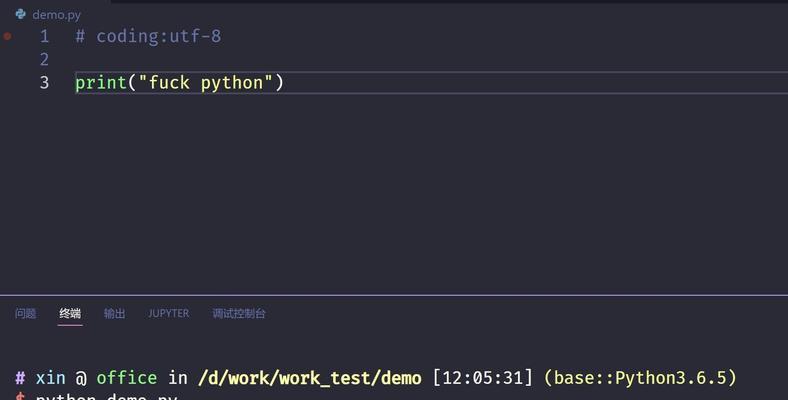788x400 pixels.
Task: Open the 输出 output tab
Action: 114,314
